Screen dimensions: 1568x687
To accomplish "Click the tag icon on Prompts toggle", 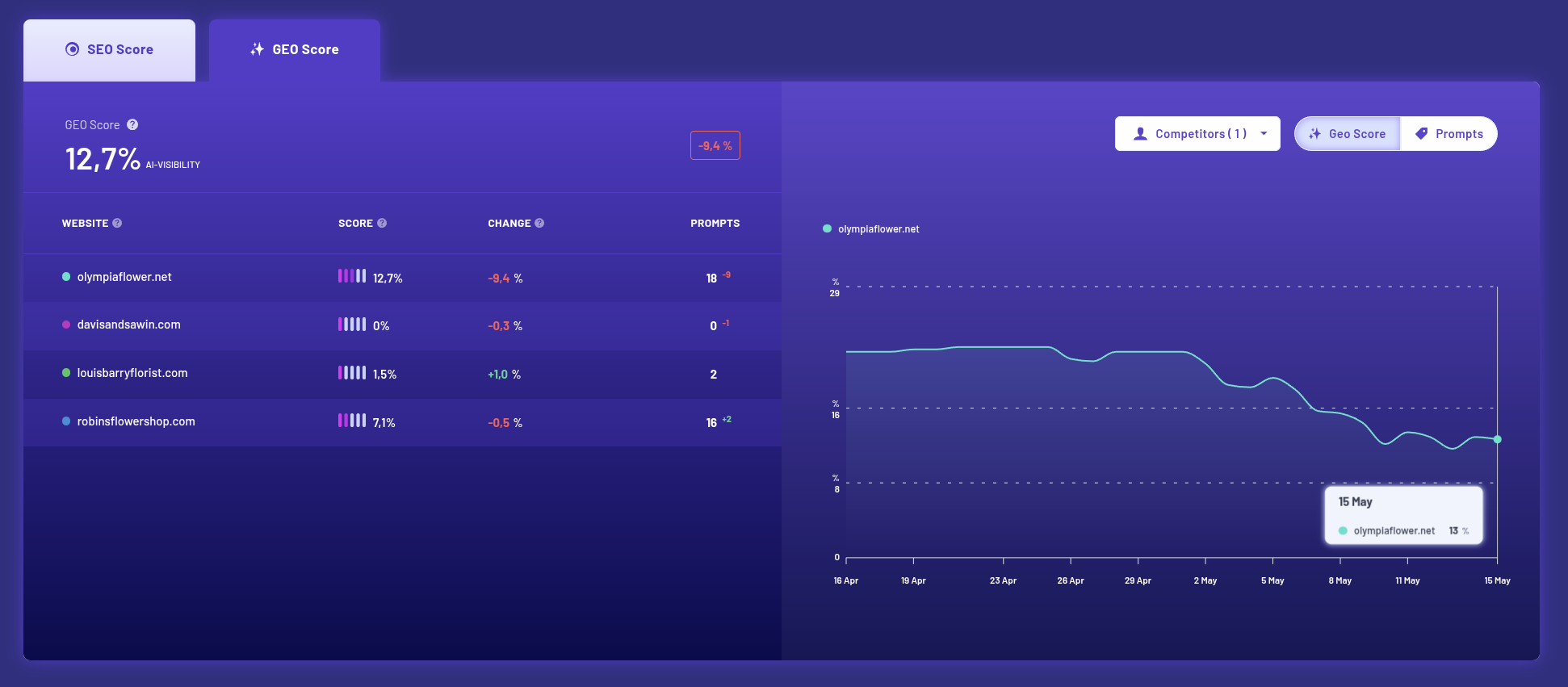I will [x=1421, y=134].
